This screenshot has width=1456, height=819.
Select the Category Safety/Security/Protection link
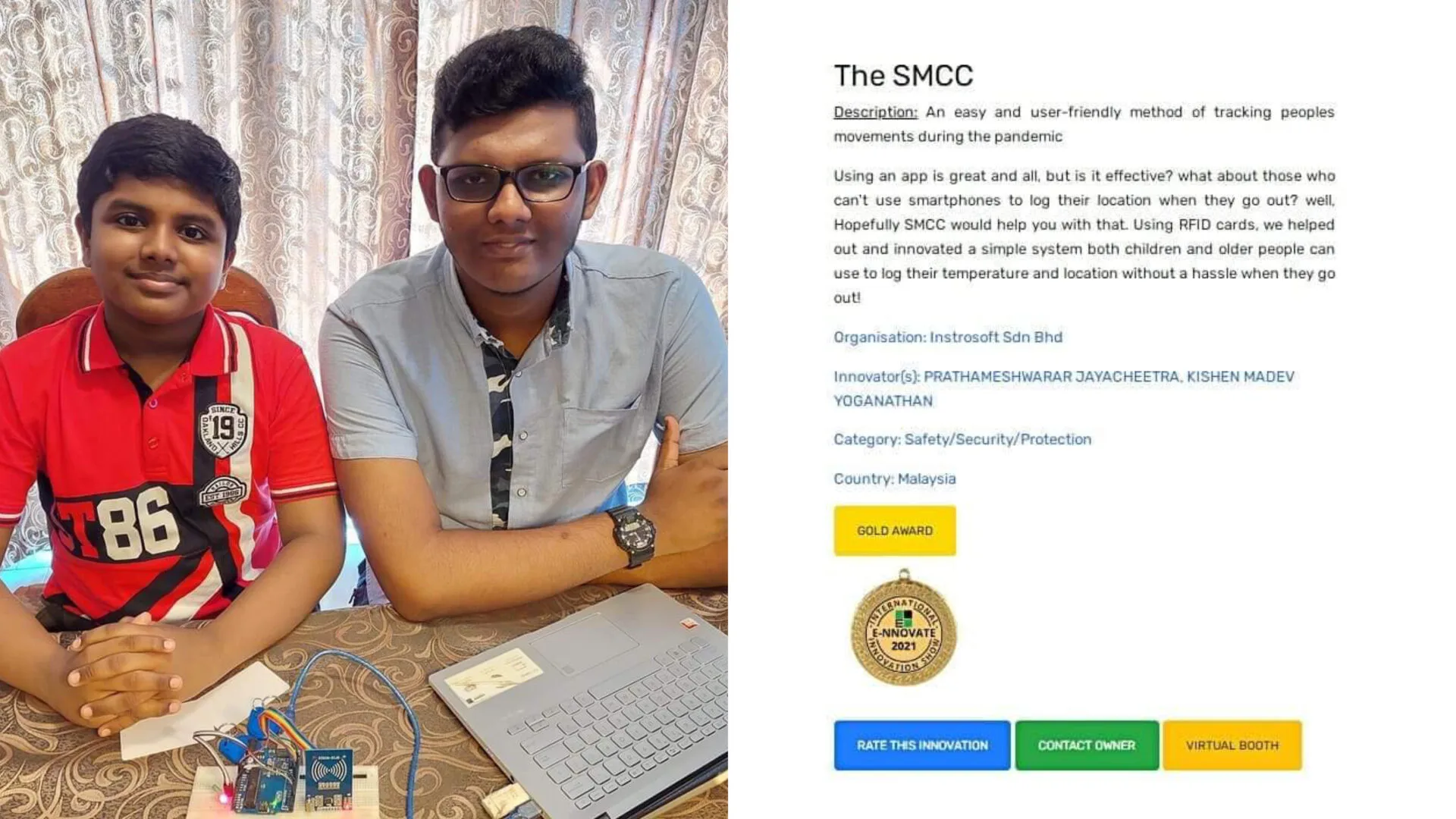point(962,439)
